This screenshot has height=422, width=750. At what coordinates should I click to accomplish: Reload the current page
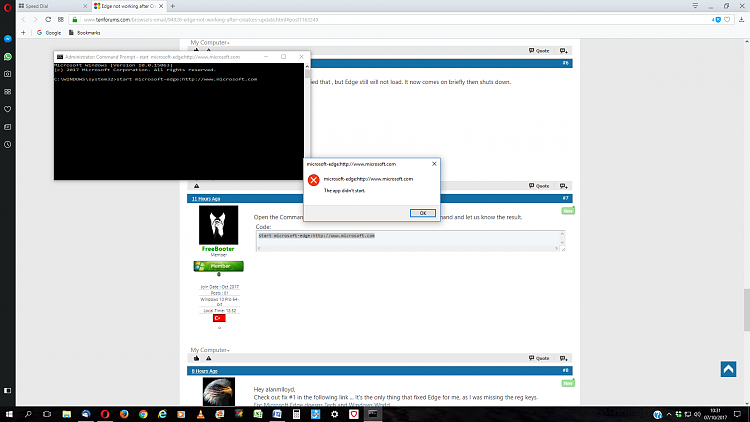point(48,20)
